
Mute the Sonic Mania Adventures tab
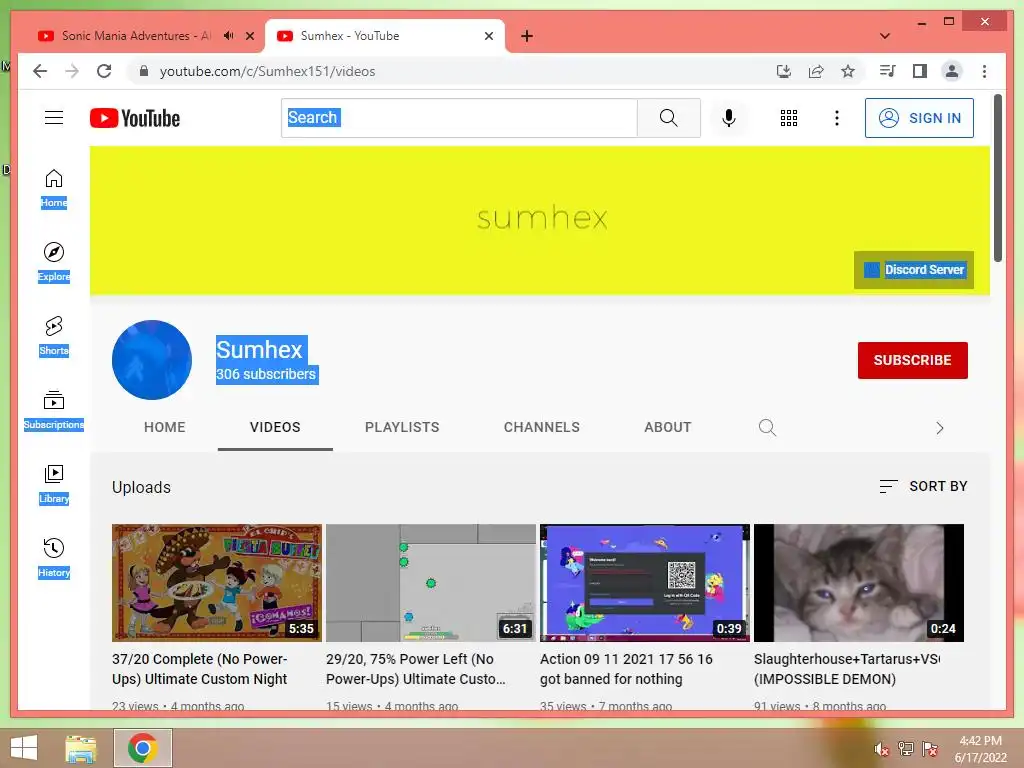[228, 36]
